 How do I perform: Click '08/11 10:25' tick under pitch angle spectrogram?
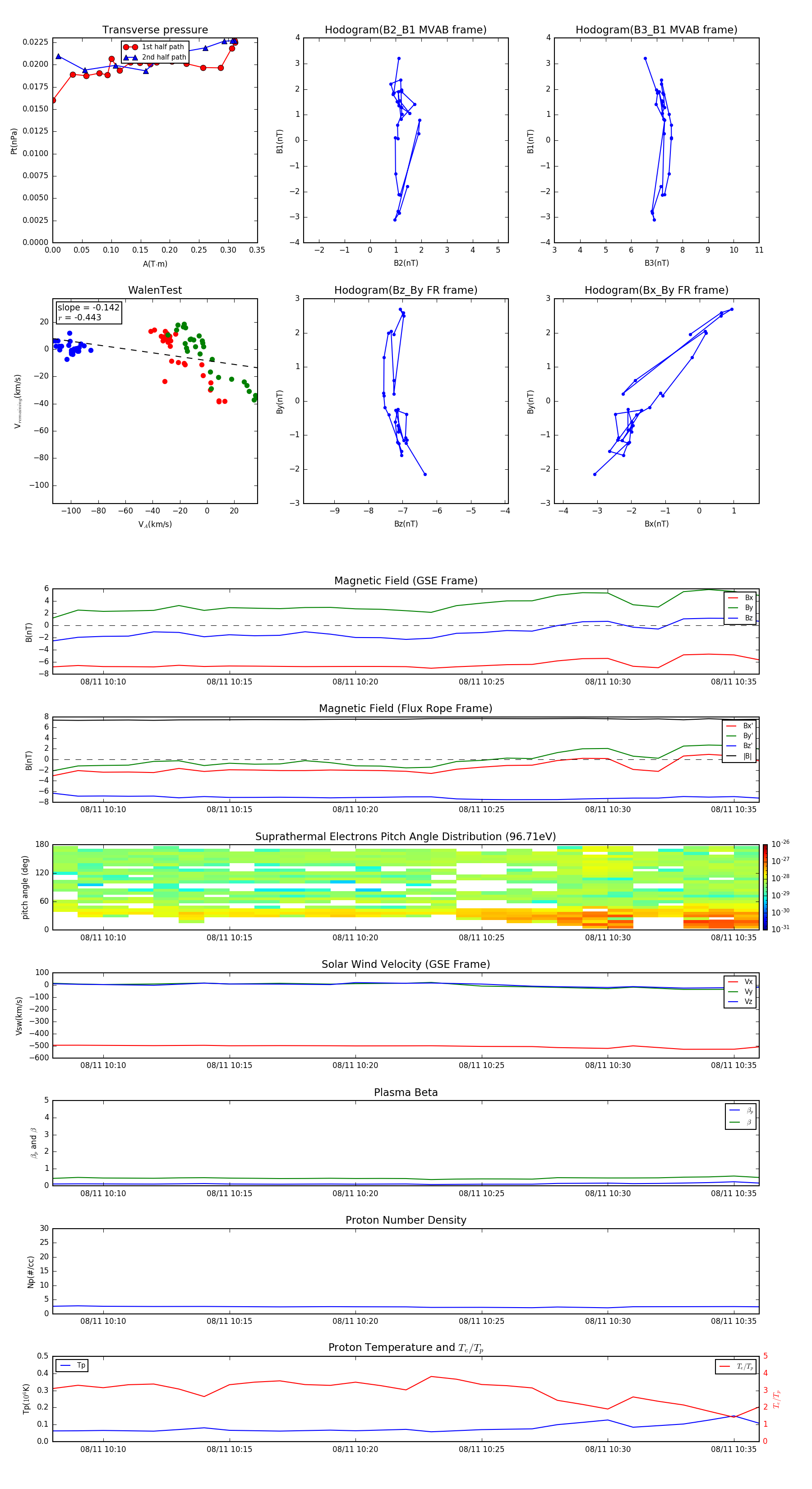(481, 938)
